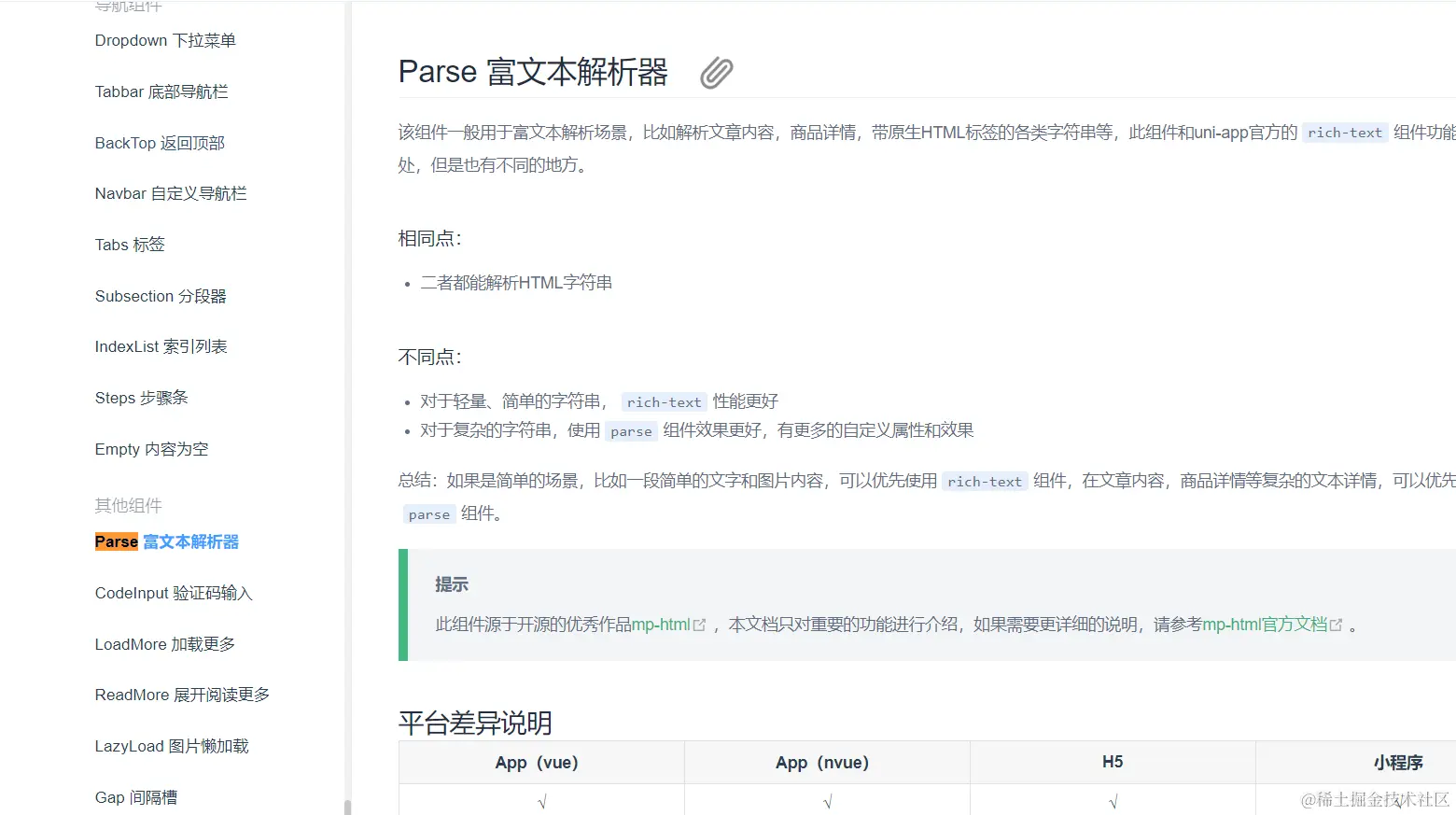Screen dimensions: 1456x815
Task: Click the 提示 tip box title
Action: click(452, 584)
